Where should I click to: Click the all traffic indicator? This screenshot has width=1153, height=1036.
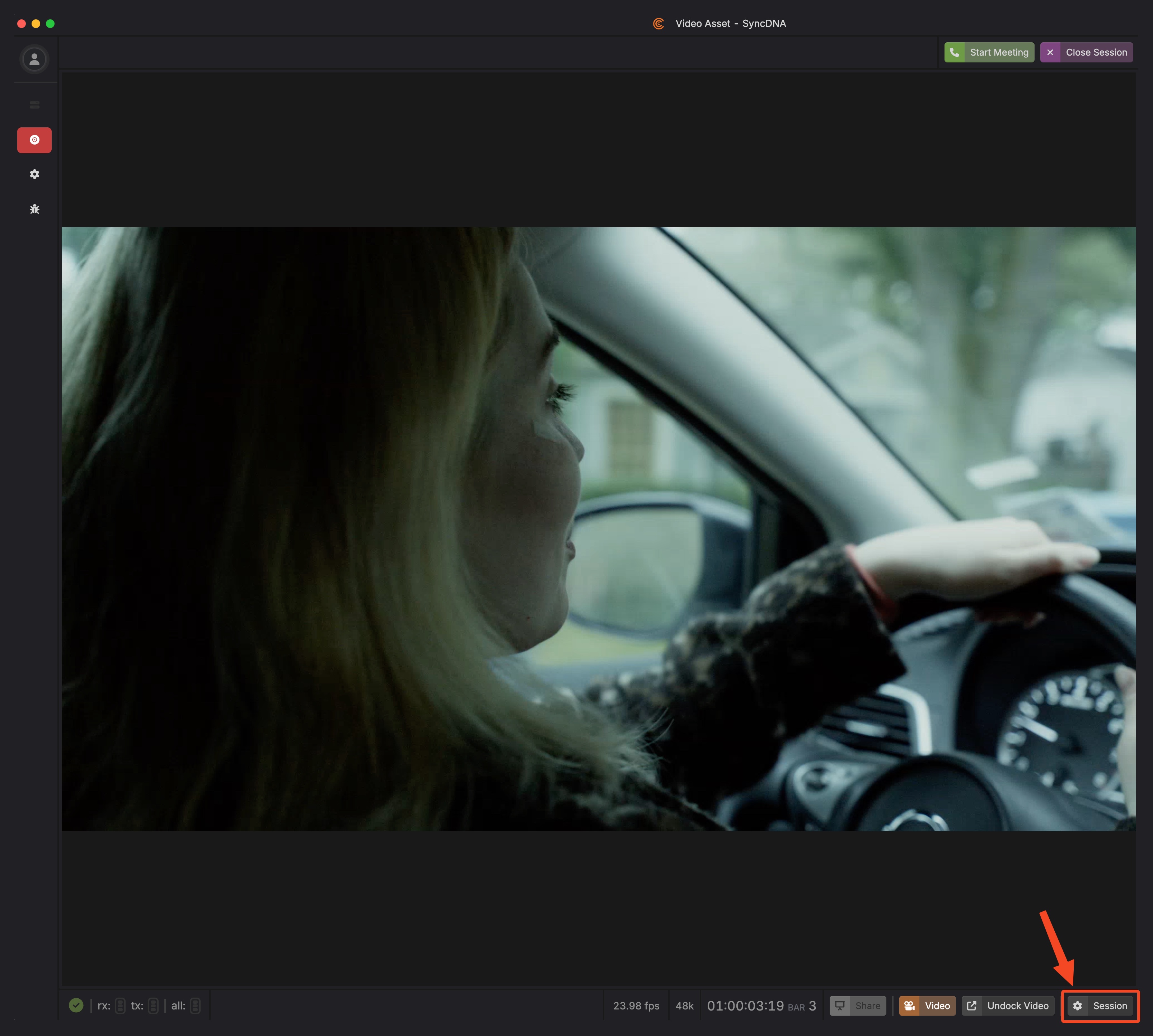tap(195, 1006)
